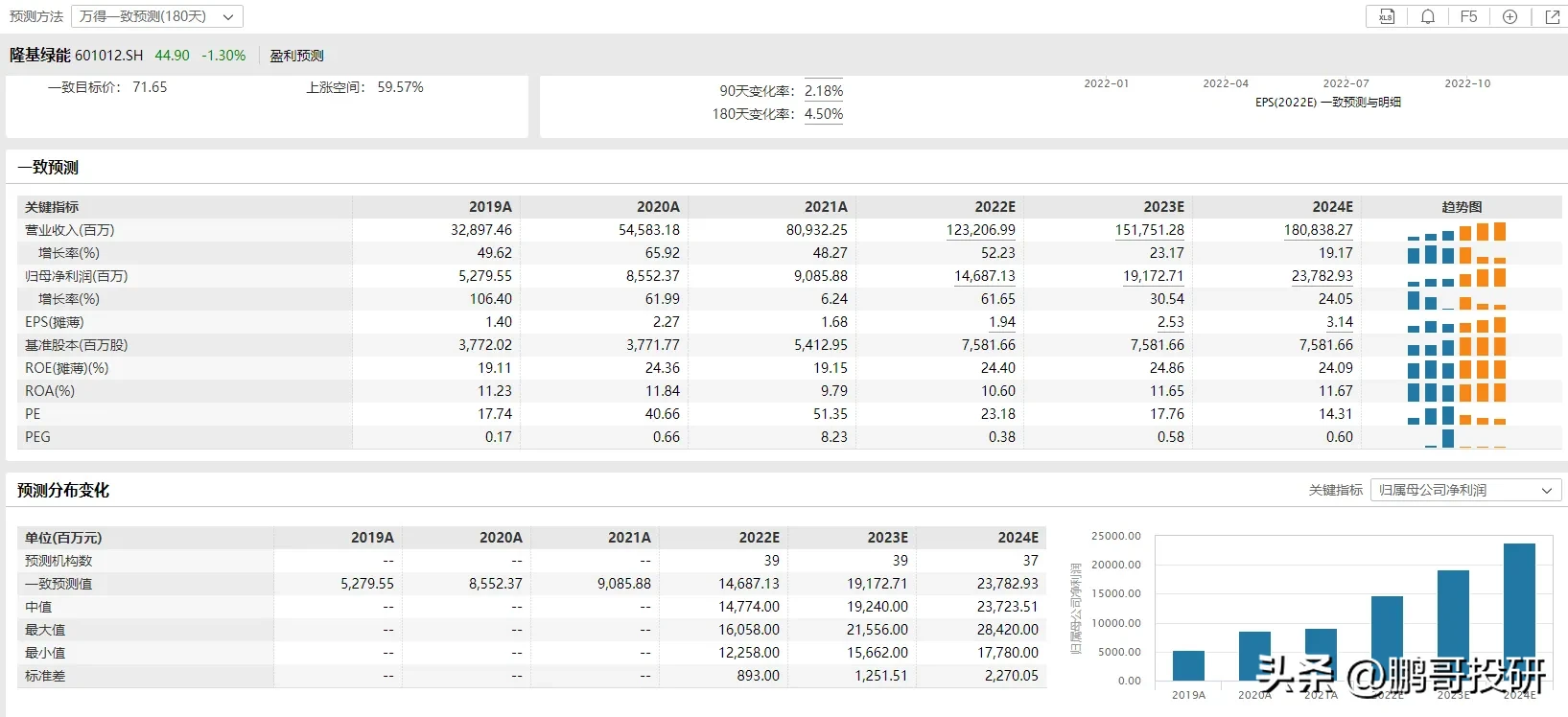1568x717 pixels.
Task: Click the 基准股本 trend mini chart
Action: (x=1457, y=346)
